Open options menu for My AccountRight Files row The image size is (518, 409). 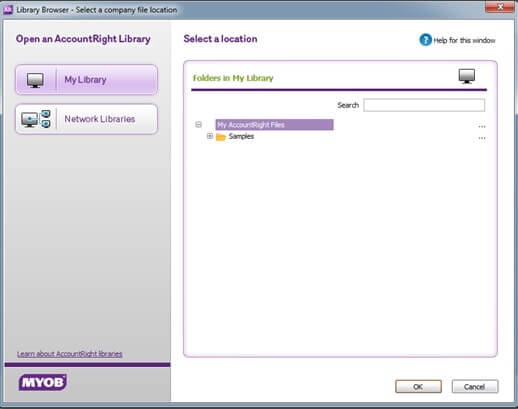(482, 127)
